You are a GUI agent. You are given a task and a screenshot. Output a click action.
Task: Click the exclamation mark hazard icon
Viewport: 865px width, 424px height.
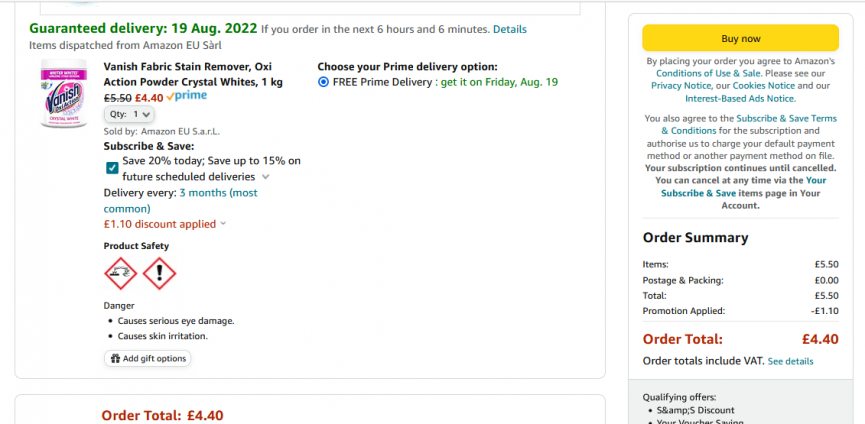(x=159, y=273)
